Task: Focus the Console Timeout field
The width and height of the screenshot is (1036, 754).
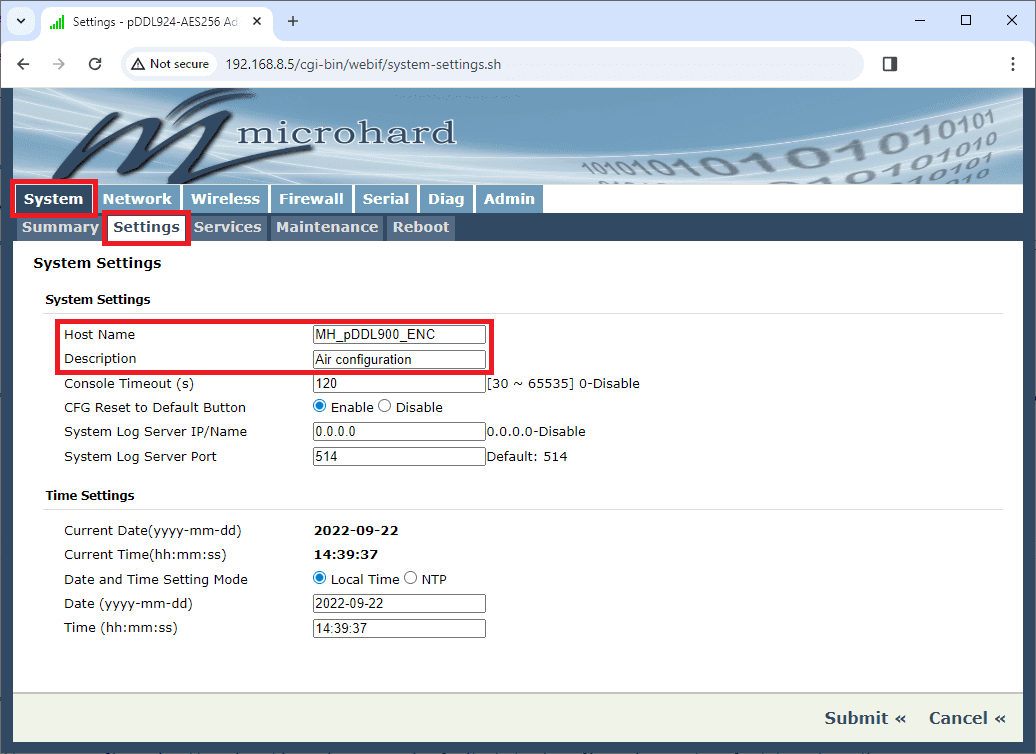Action: [399, 384]
